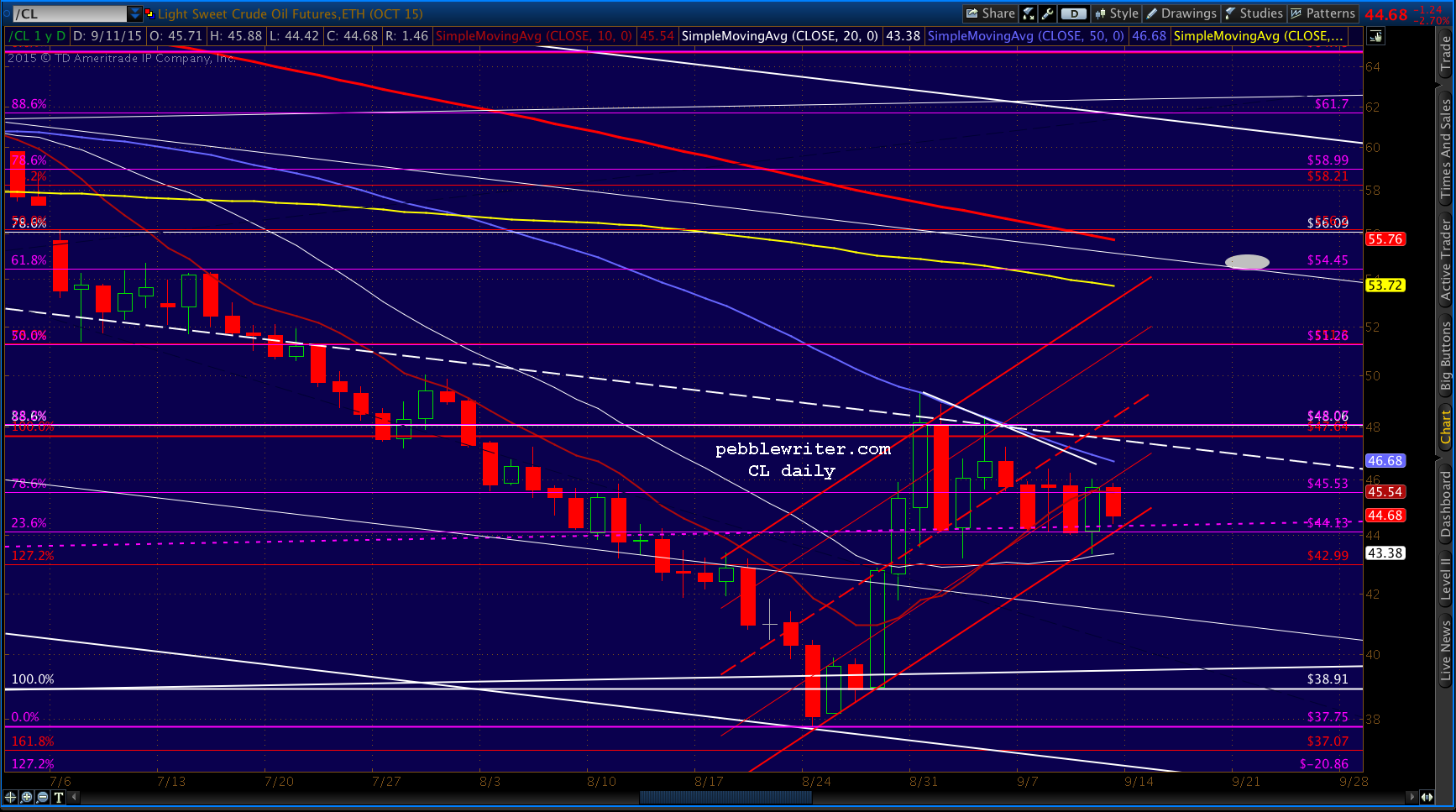Open the Drawings dropdown menu
Viewport: 1456px width, 812px height.
point(1181,13)
